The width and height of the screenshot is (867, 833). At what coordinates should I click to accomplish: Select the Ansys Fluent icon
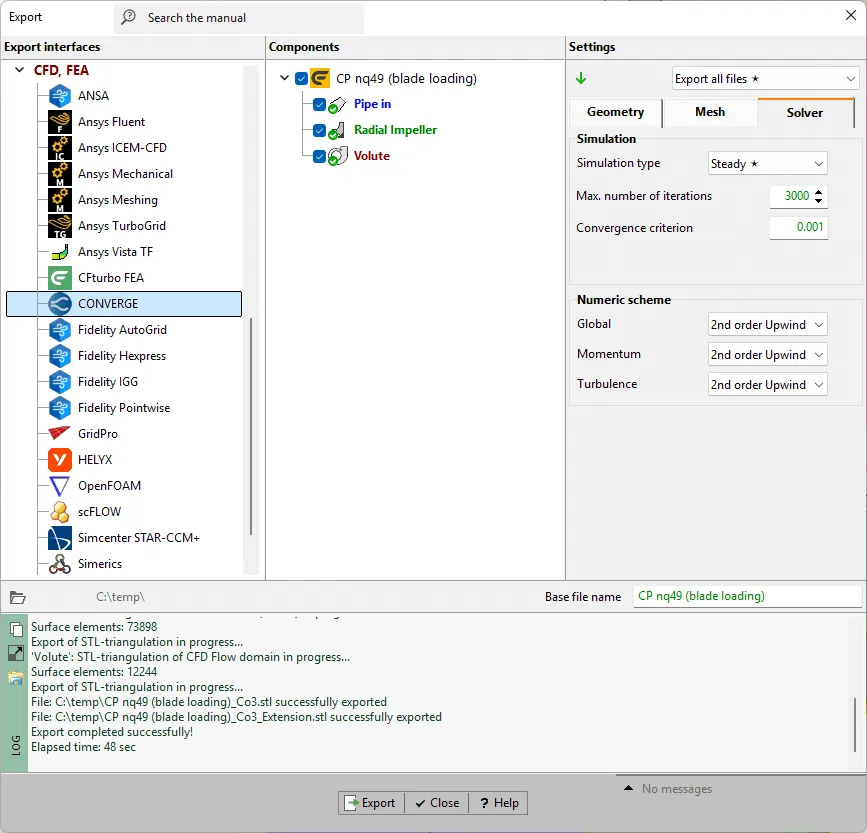tap(60, 122)
